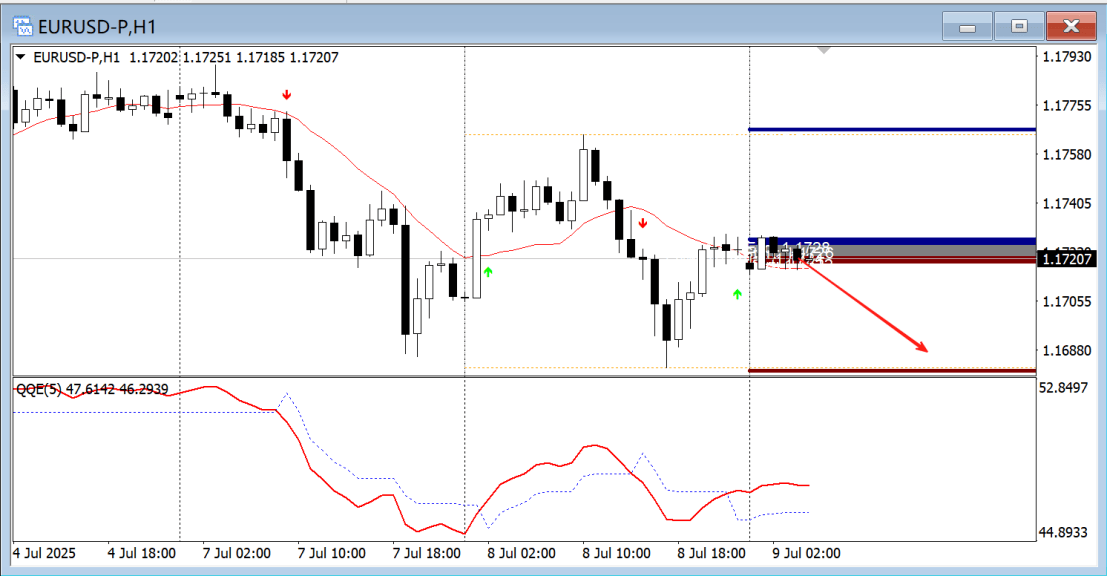Click the 1.17055 price scale value
The height and width of the screenshot is (576, 1108).
click(x=1066, y=302)
